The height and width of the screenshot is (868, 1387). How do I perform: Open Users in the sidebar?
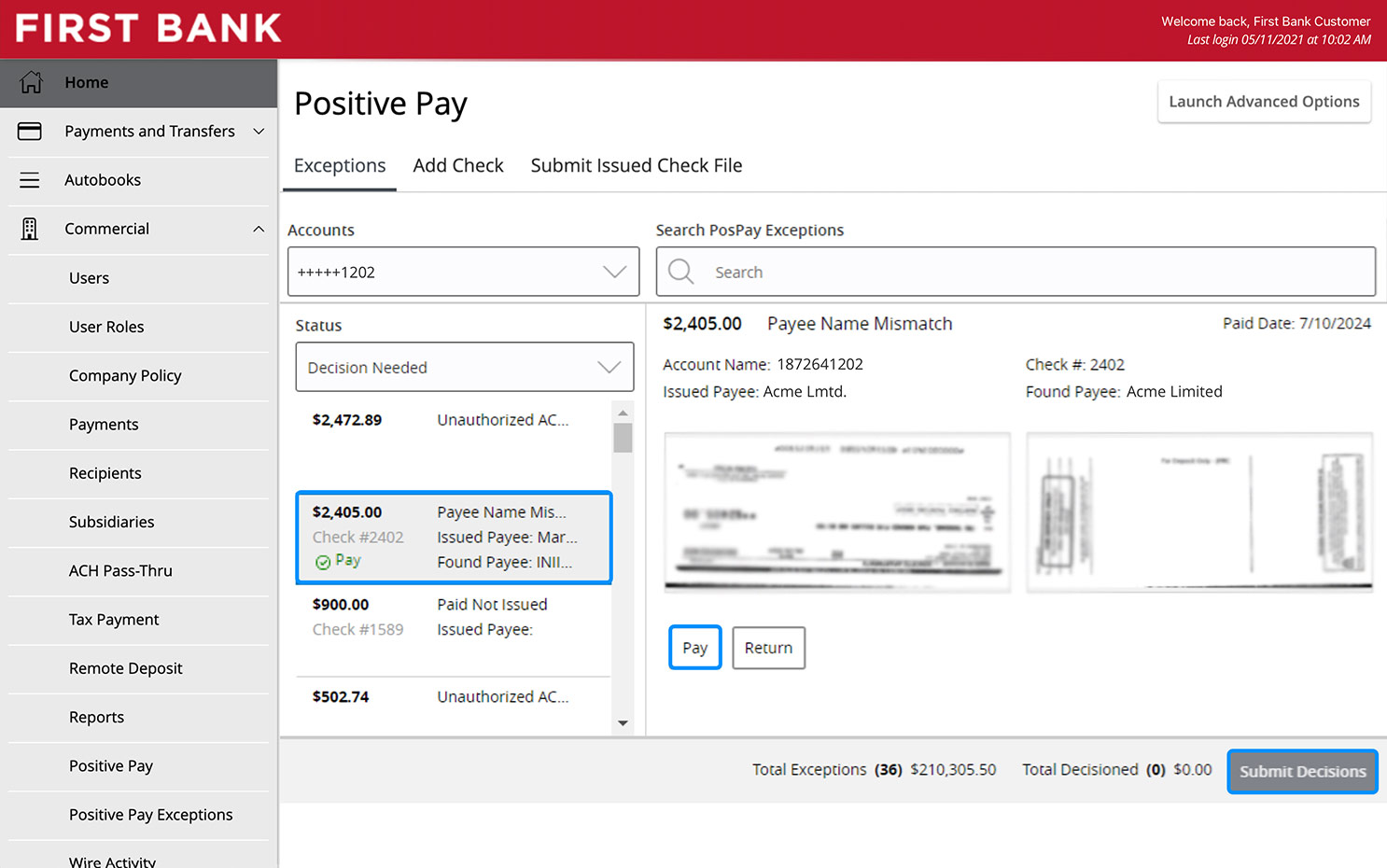tap(139, 278)
